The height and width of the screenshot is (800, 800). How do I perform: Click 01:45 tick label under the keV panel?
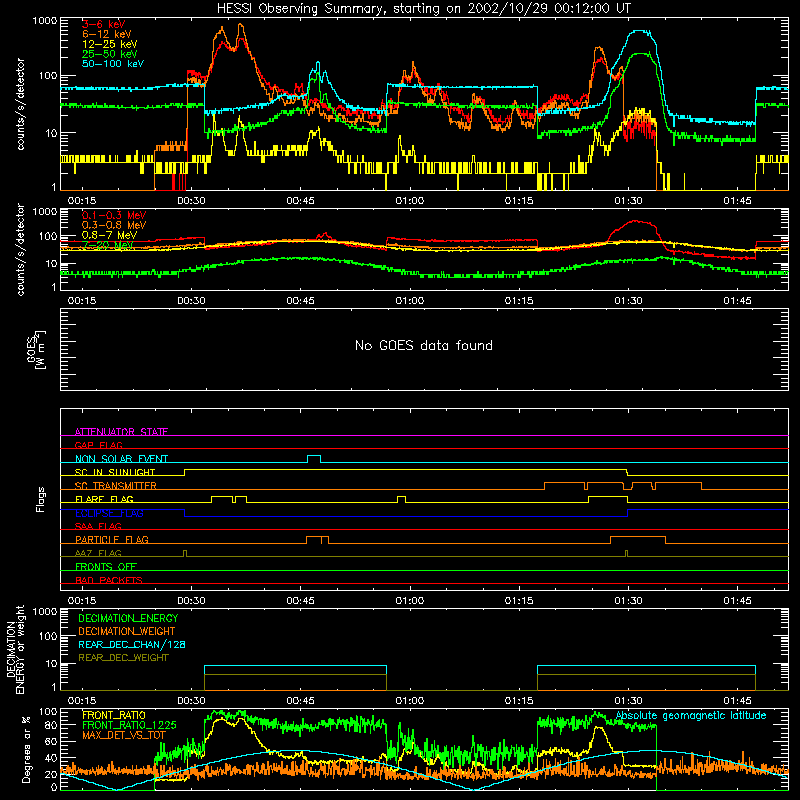[x=737, y=201]
